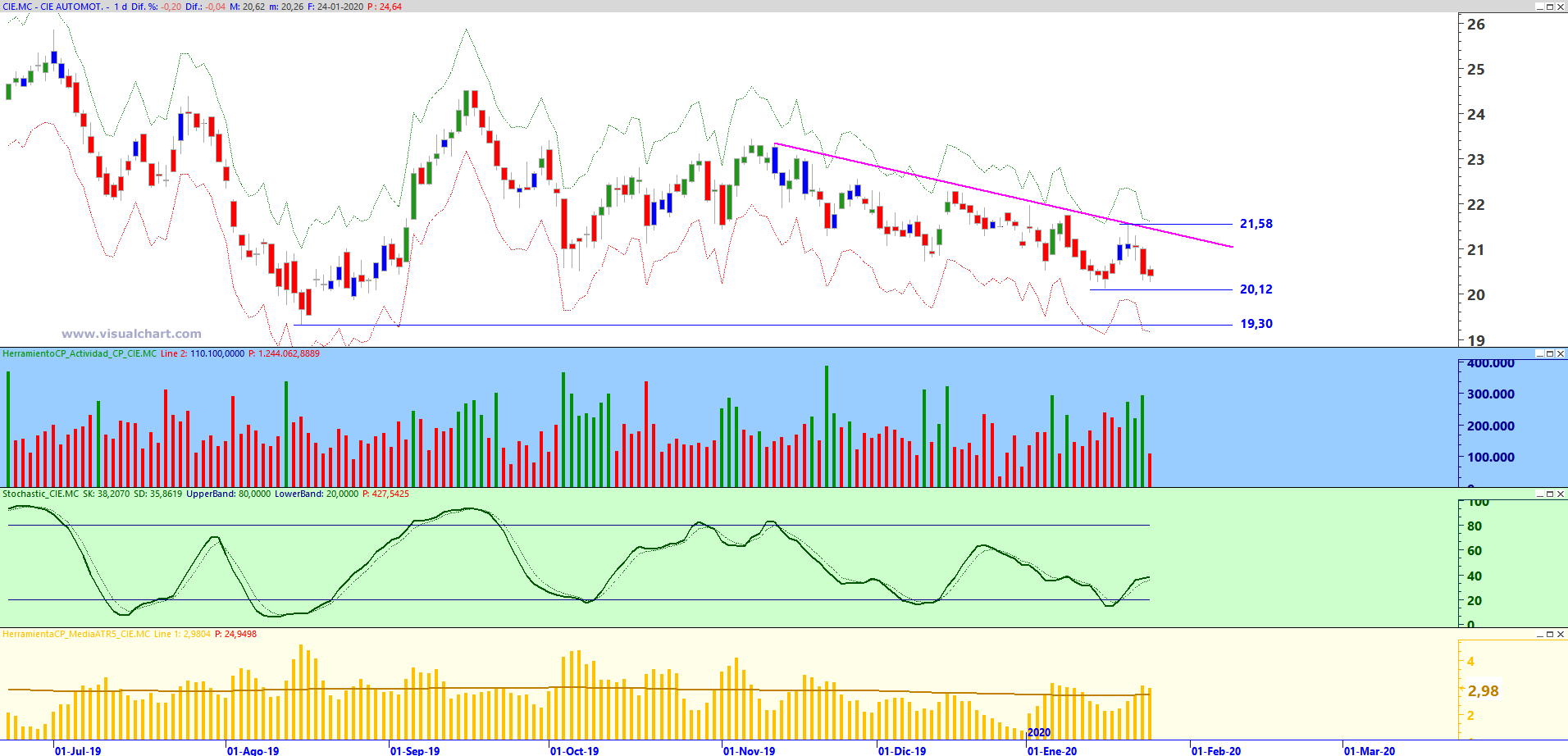
Task: Click the 01-Nov-19 date label
Action: 749,750
